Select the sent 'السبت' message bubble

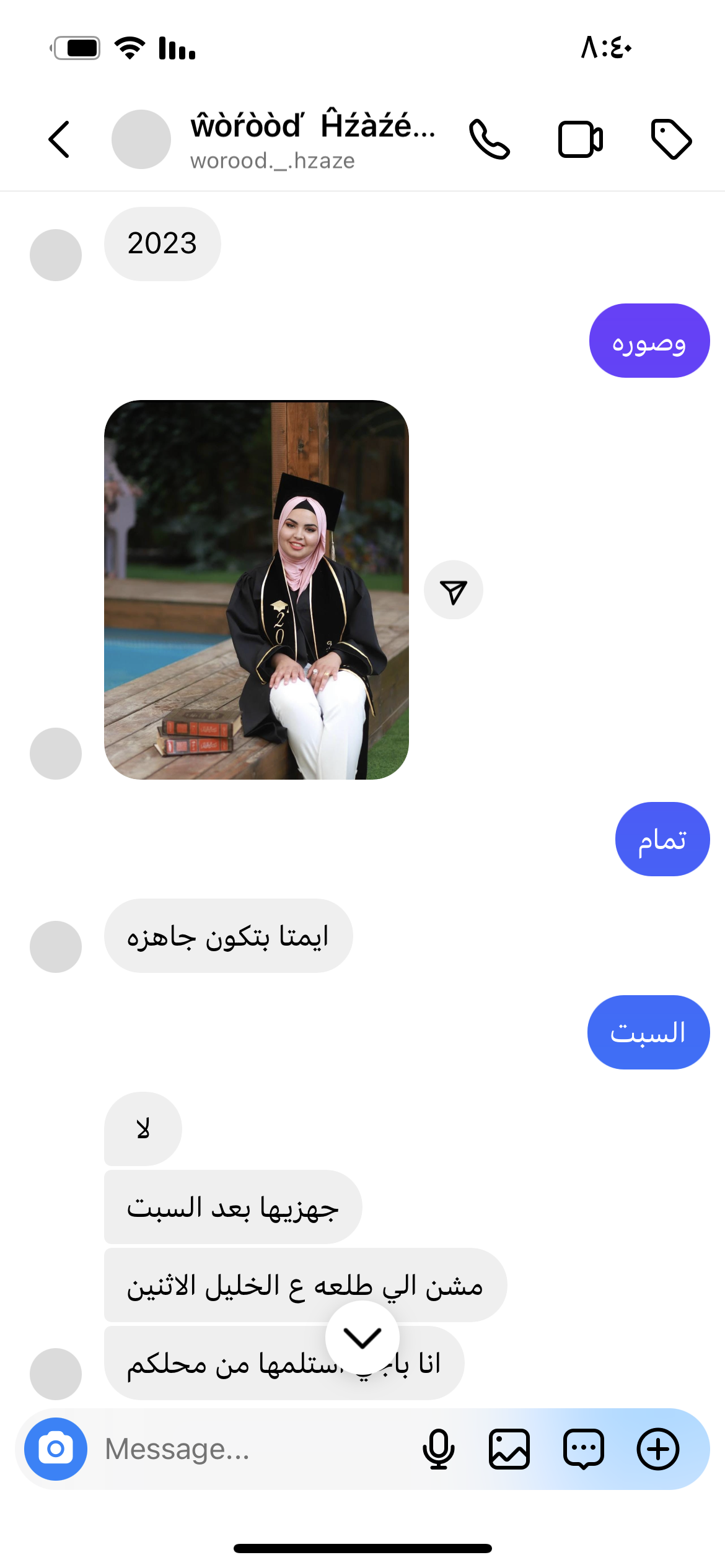coord(649,1032)
